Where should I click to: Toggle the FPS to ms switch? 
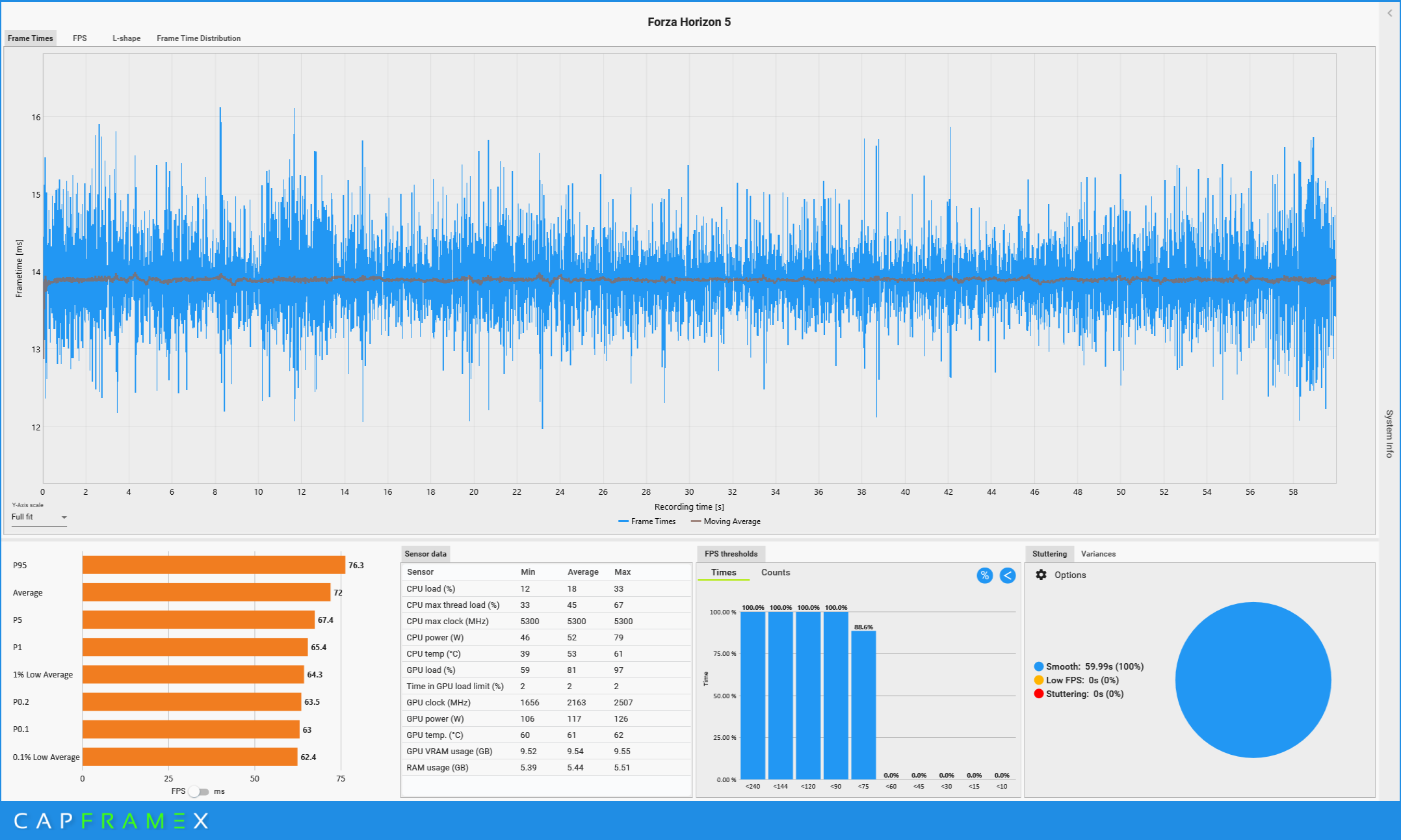point(199,791)
